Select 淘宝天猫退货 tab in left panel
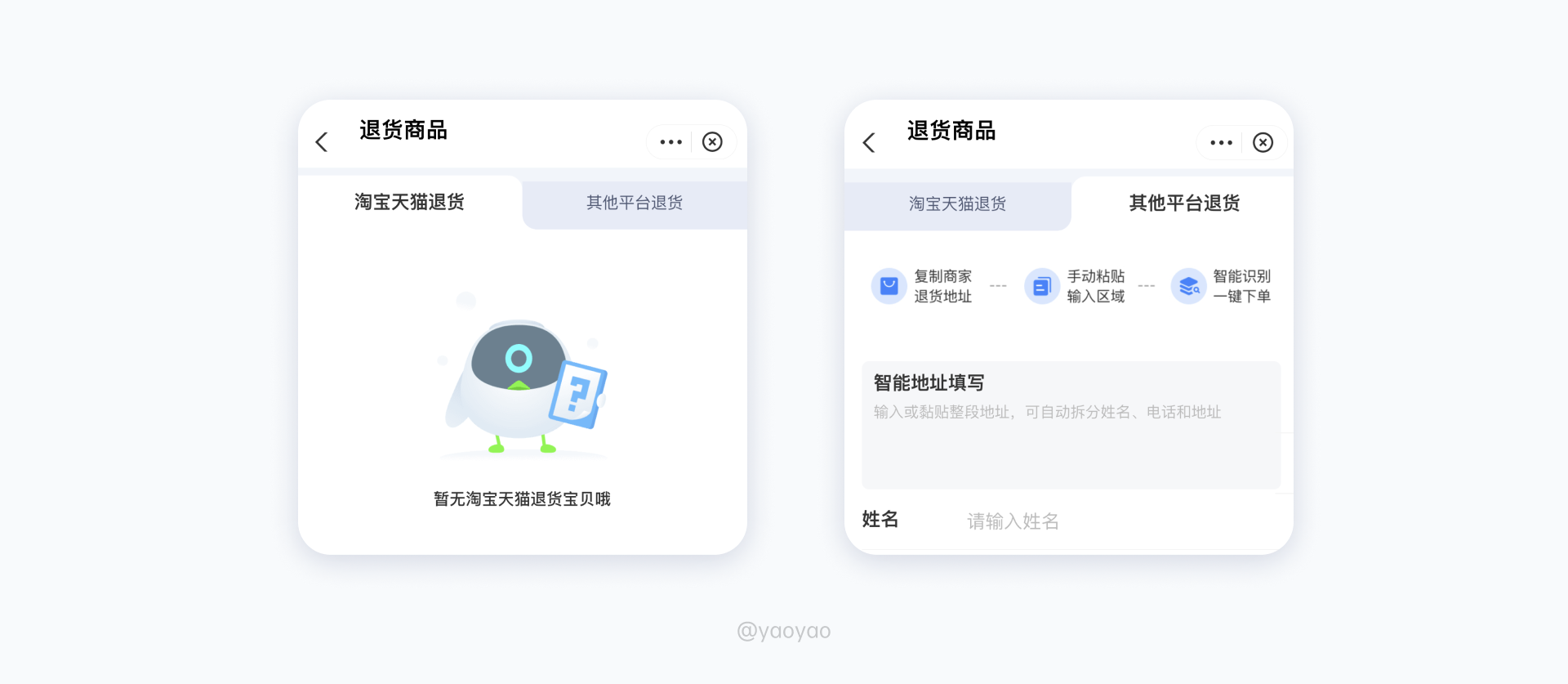The height and width of the screenshot is (684, 1568). [x=410, y=202]
